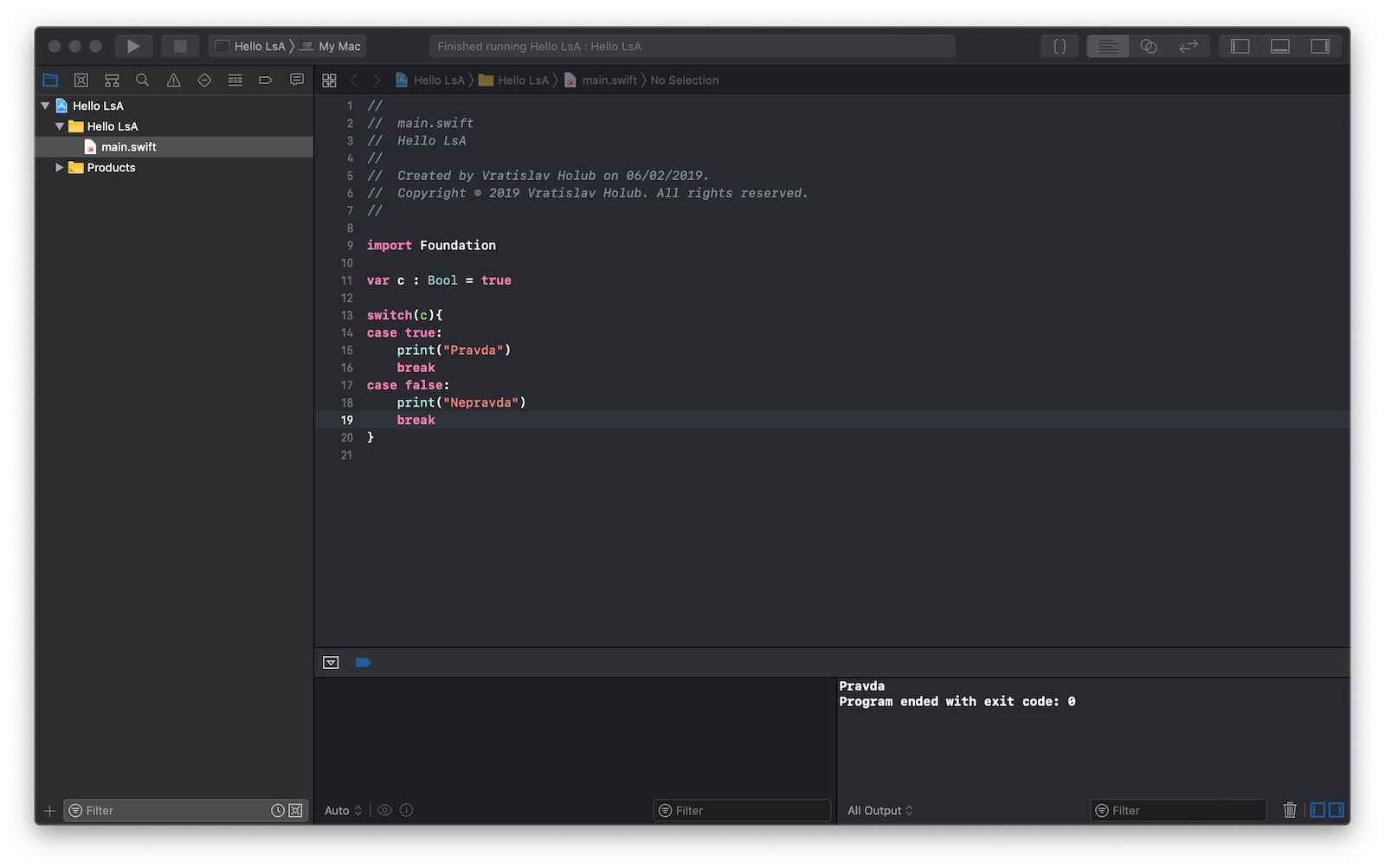
Task: Toggle the Navigator panel visibility
Action: tap(1240, 46)
